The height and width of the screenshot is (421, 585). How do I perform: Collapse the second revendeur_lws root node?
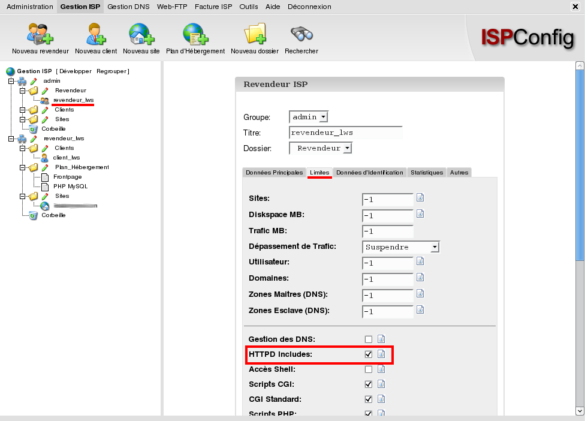click(11, 139)
